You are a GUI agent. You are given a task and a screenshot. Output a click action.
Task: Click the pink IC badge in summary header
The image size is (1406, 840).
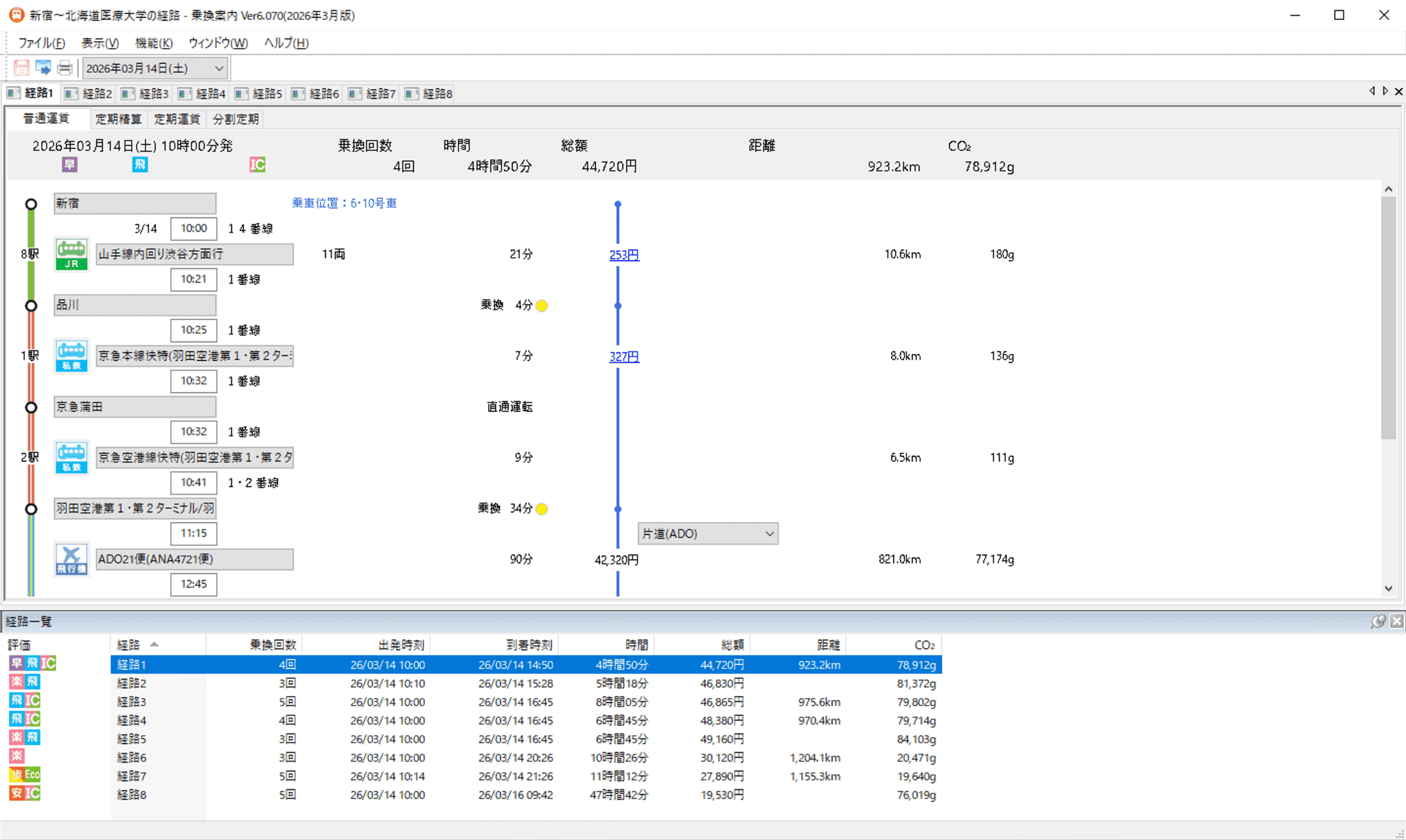[x=257, y=165]
